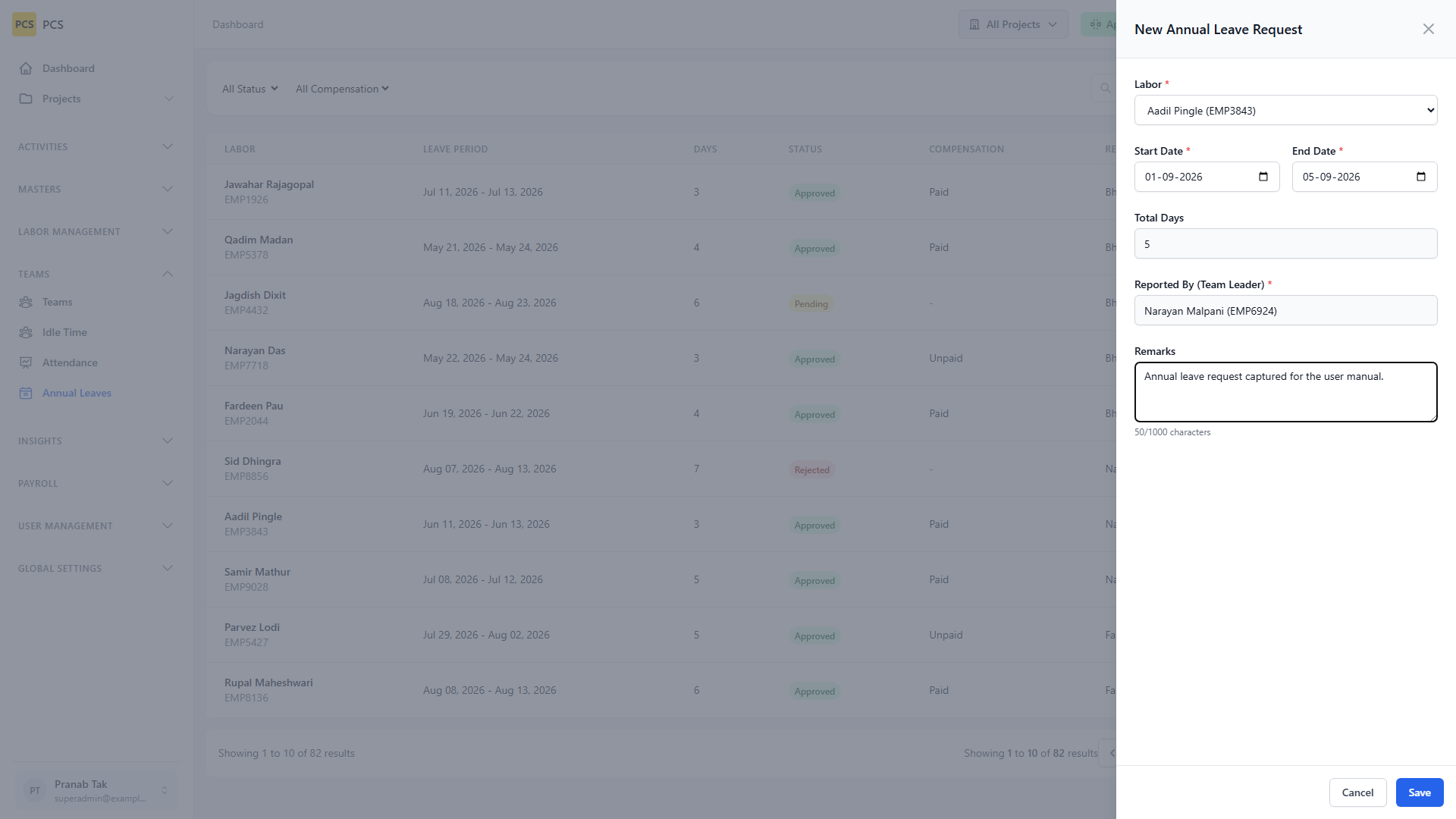Collapse the Teams sidebar section
This screenshot has height=819, width=1456.
(x=96, y=274)
